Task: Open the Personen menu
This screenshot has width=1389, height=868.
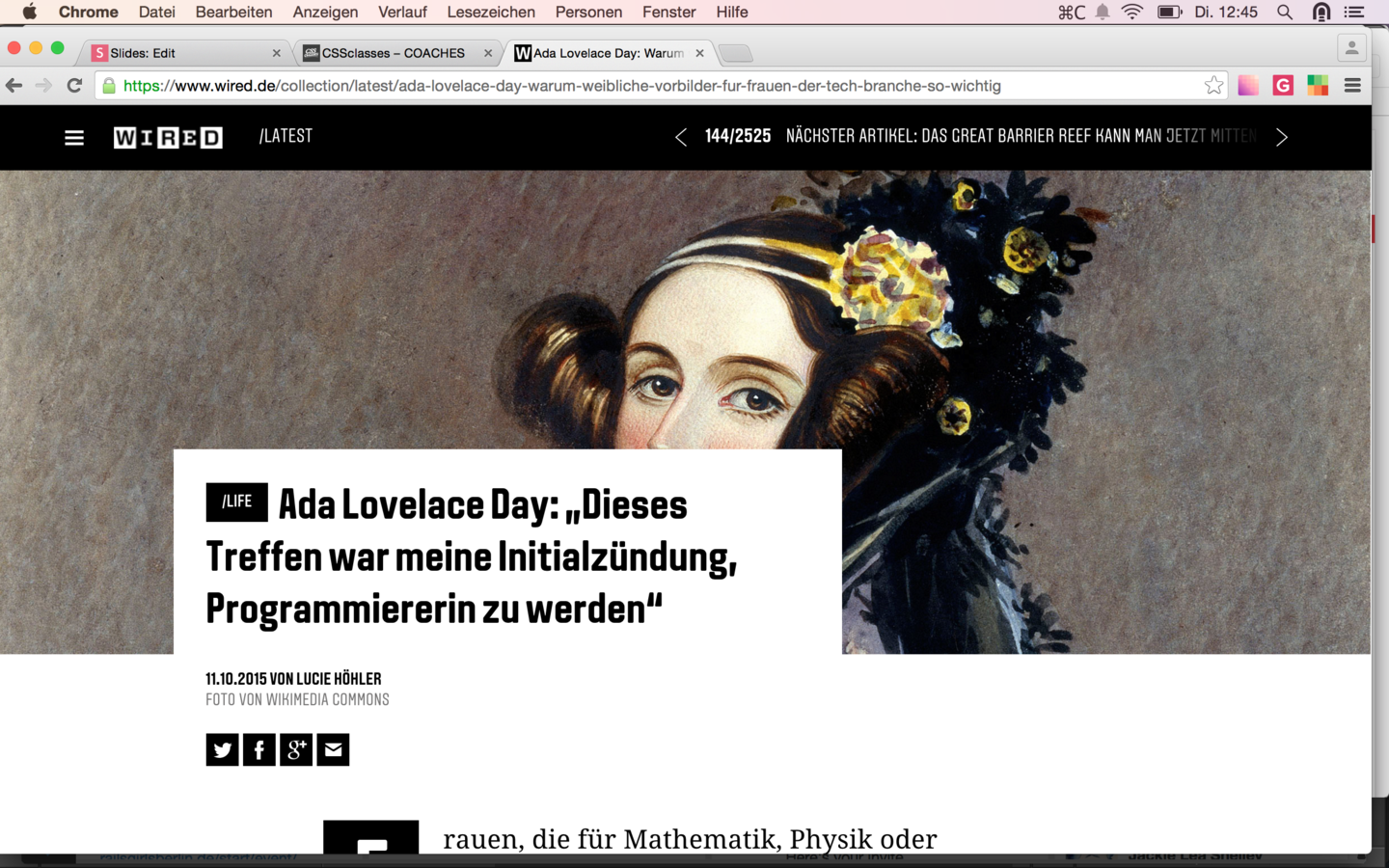Action: tap(588, 13)
